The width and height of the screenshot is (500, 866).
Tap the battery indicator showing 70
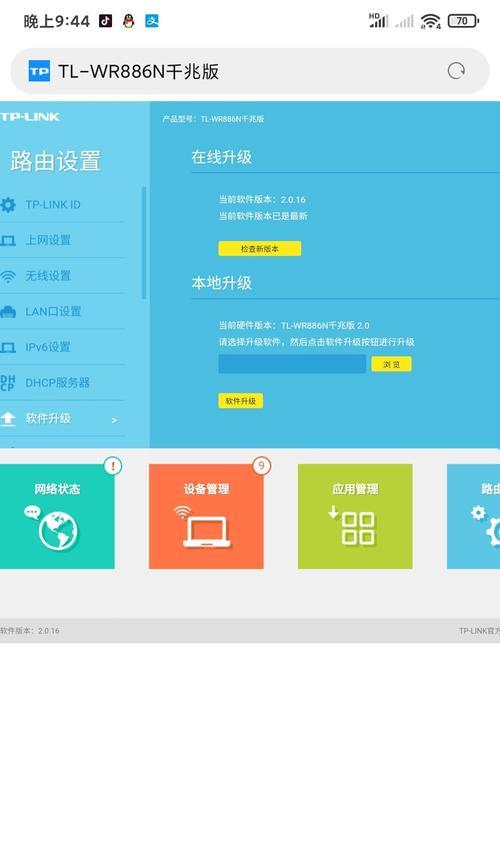click(x=463, y=21)
